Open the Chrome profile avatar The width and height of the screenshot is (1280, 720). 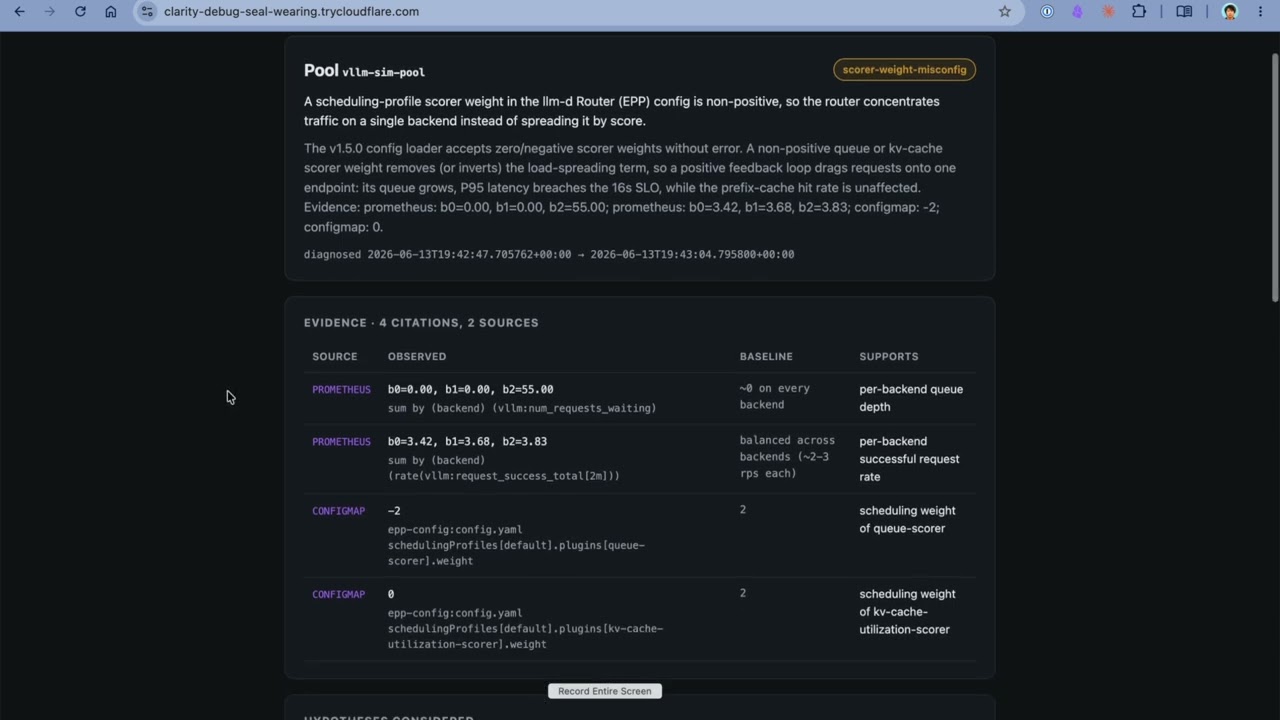tap(1230, 11)
